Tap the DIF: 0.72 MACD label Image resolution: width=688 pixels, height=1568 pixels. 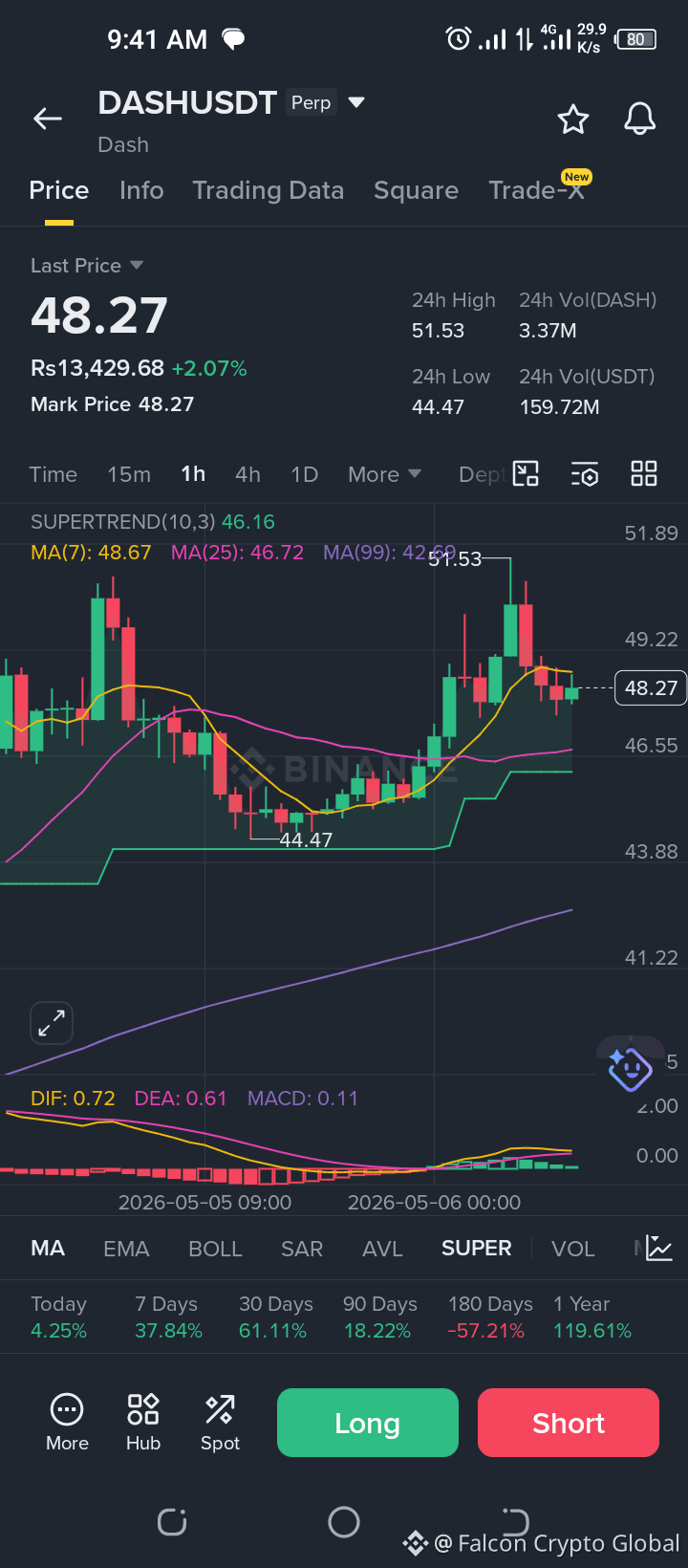(x=73, y=1099)
